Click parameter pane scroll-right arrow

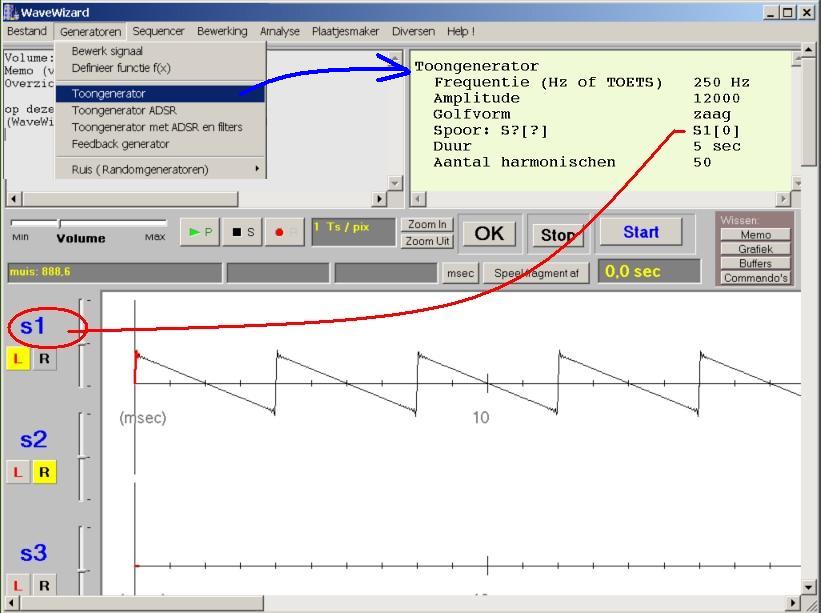click(783, 199)
